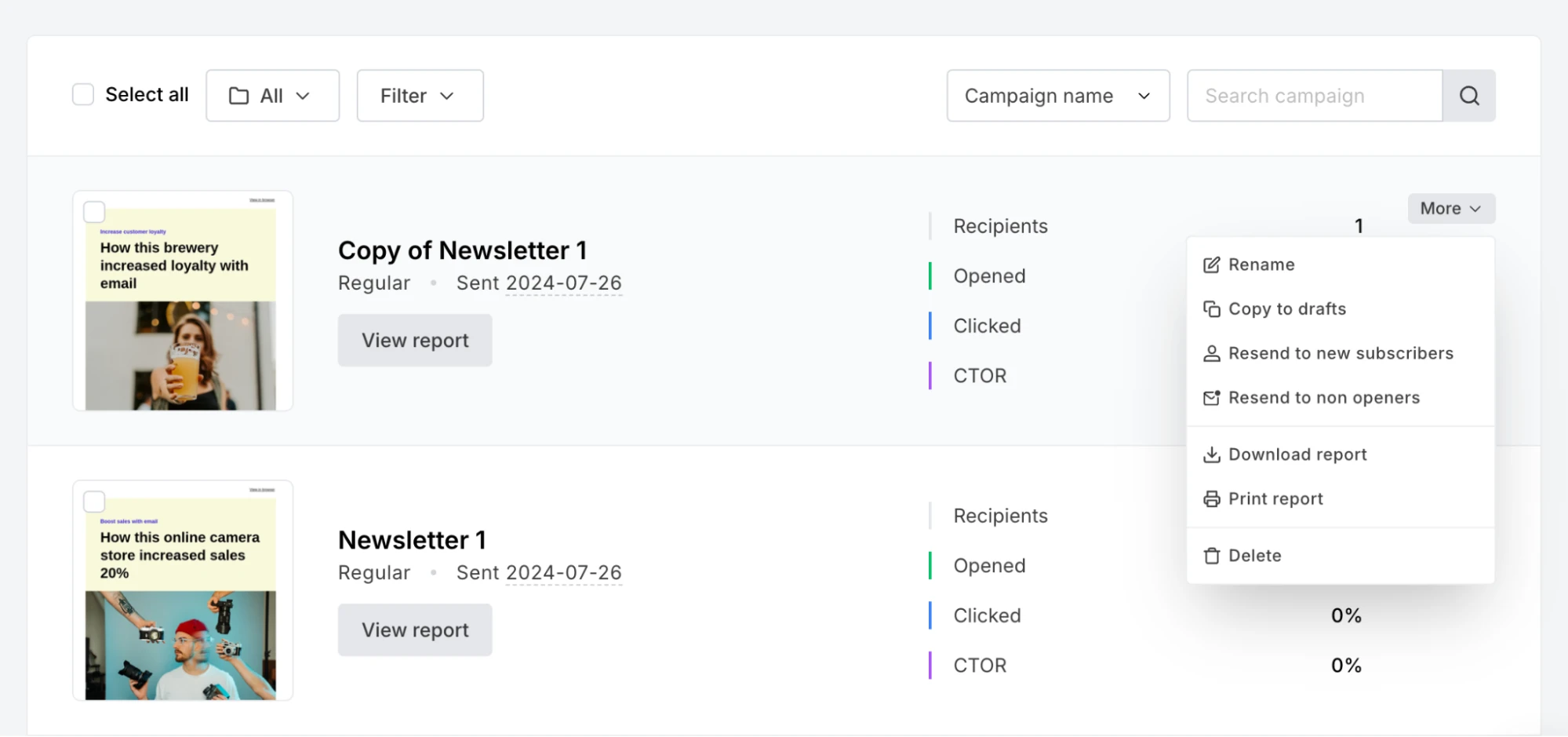View report for Newsletter 1
Screen dimensions: 1568x737
pos(415,630)
